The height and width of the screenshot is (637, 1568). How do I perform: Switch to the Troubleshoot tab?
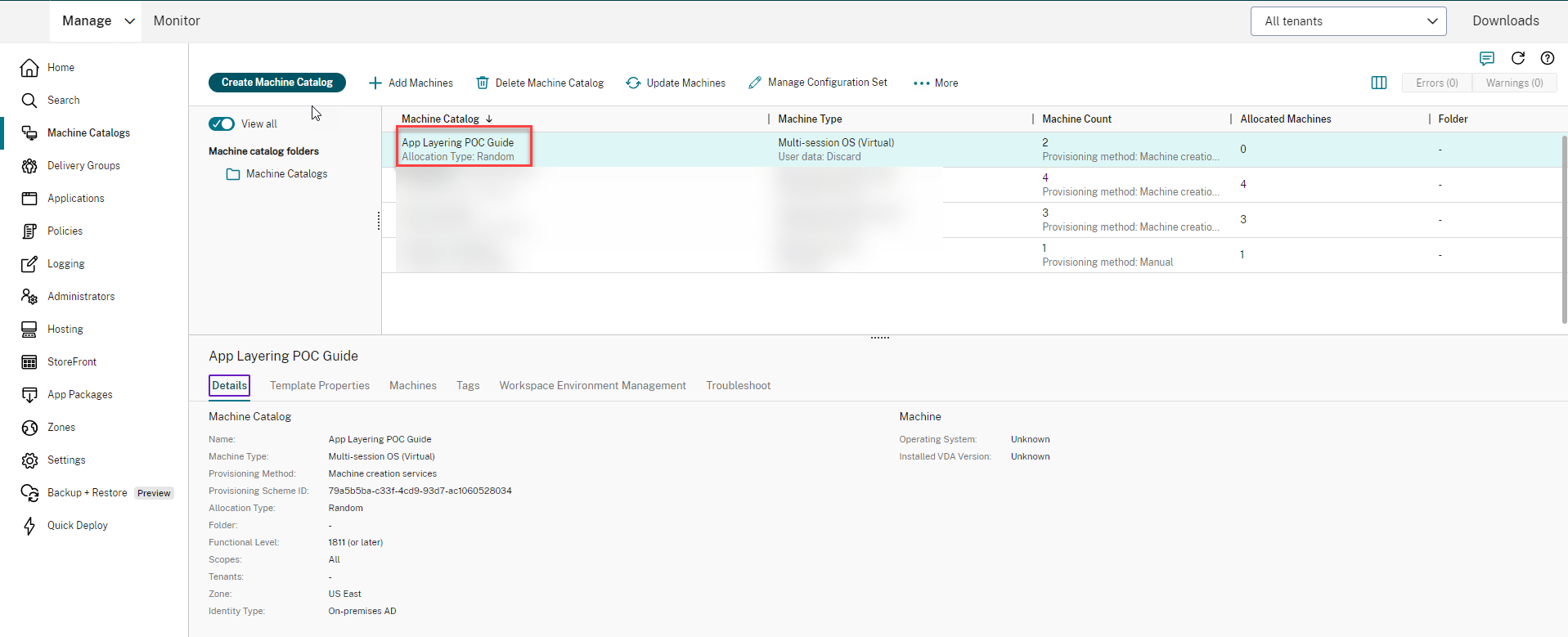click(x=738, y=385)
